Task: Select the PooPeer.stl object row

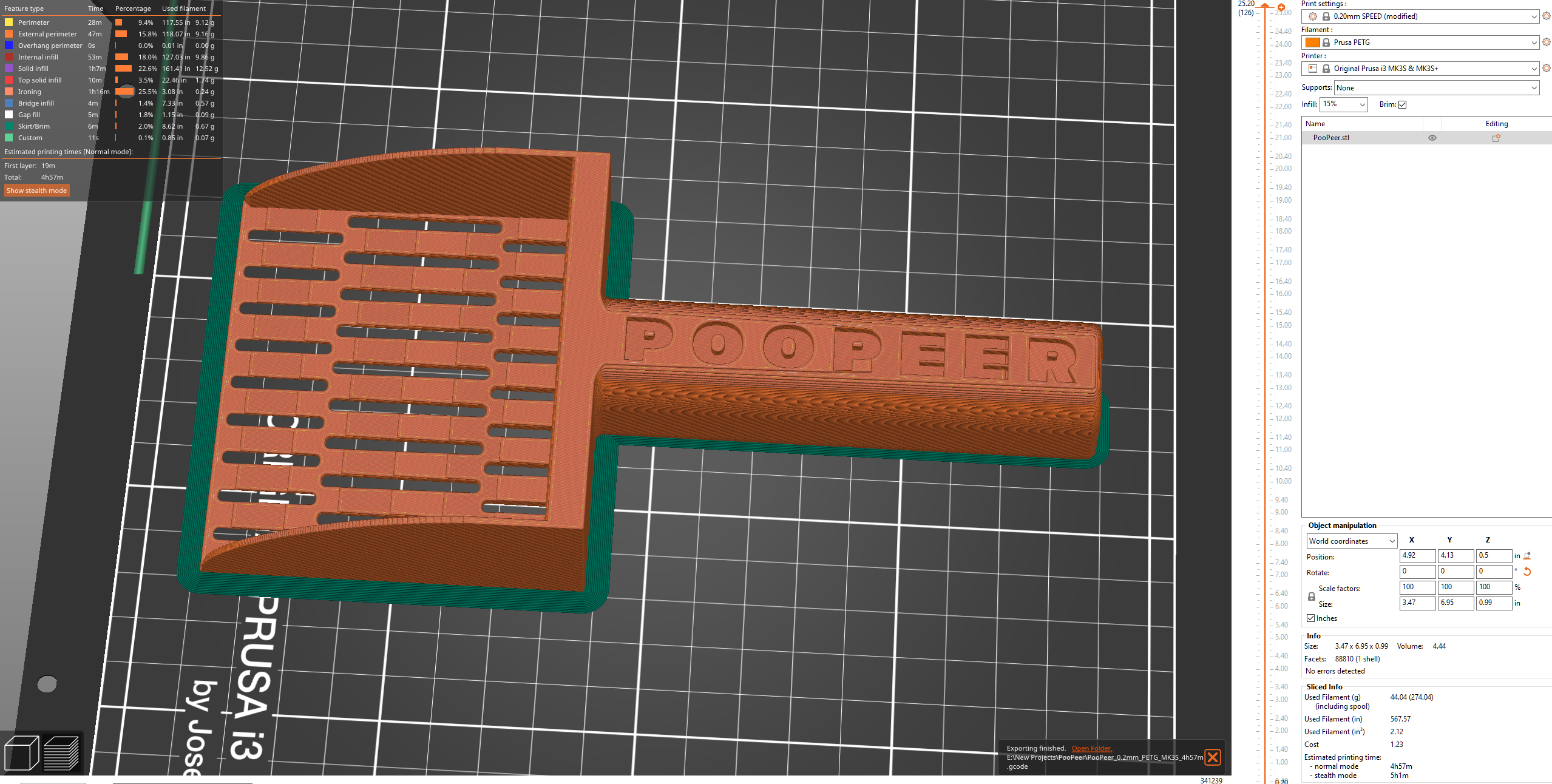Action: tap(1332, 138)
